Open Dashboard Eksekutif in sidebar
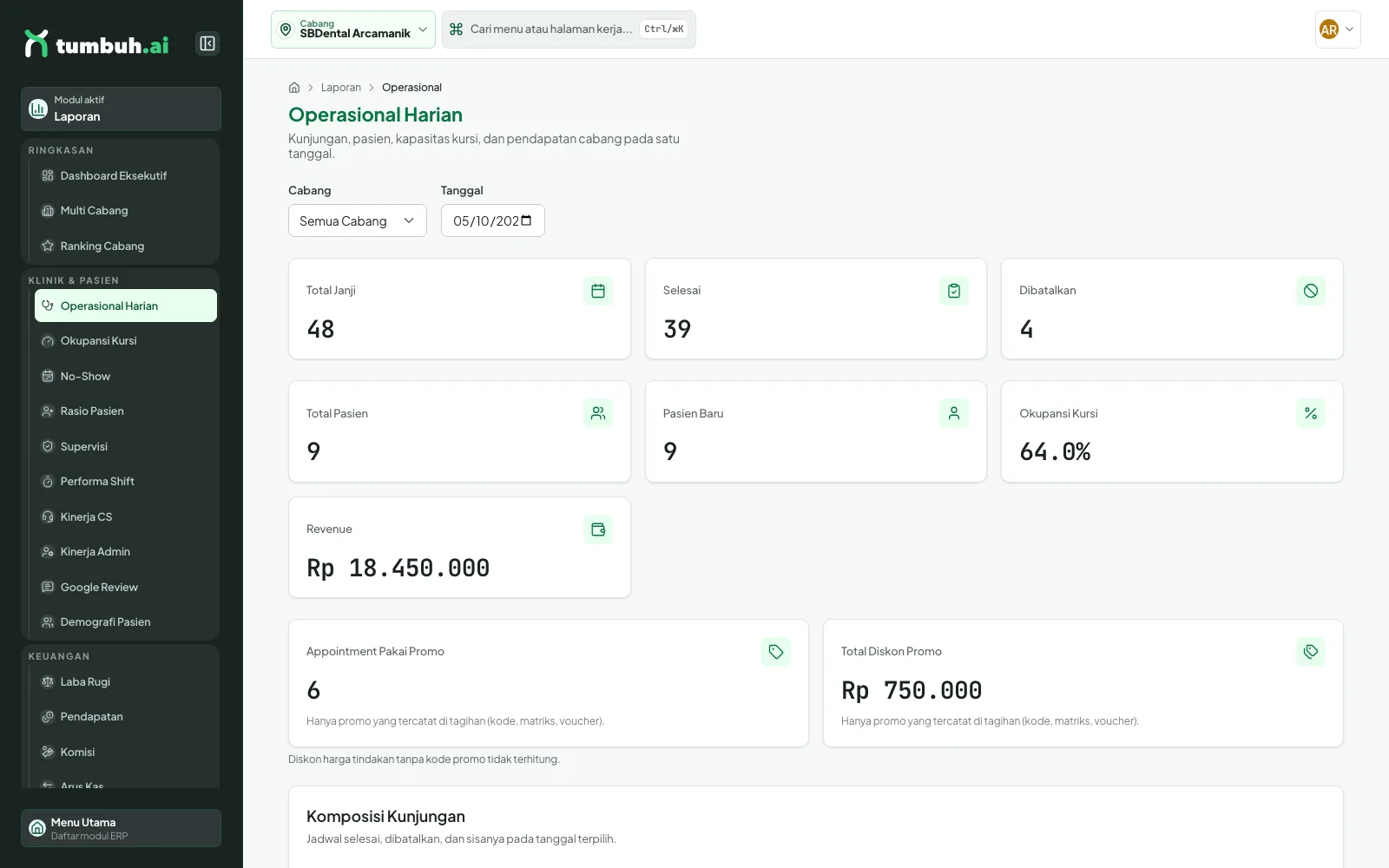This screenshot has height=868, width=1389. 126,175
